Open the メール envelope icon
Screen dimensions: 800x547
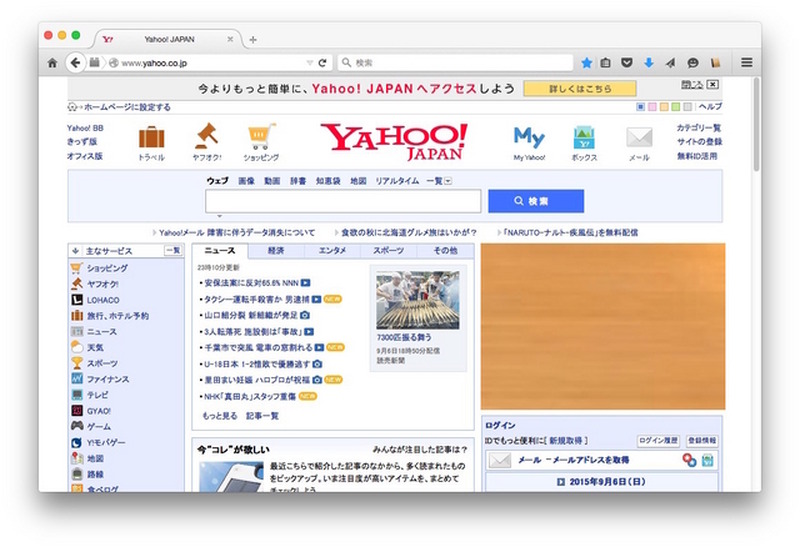coord(639,138)
